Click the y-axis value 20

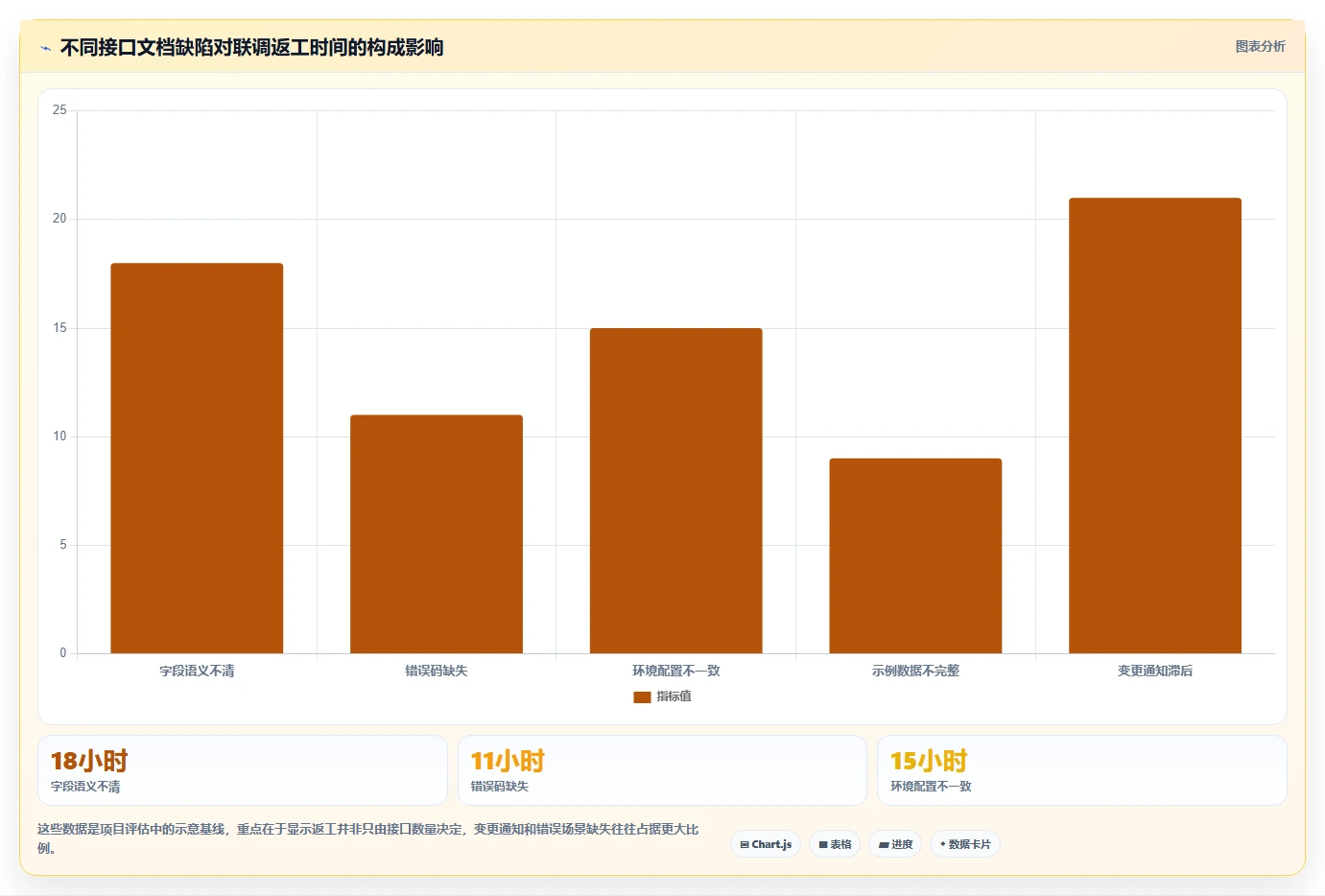59,219
